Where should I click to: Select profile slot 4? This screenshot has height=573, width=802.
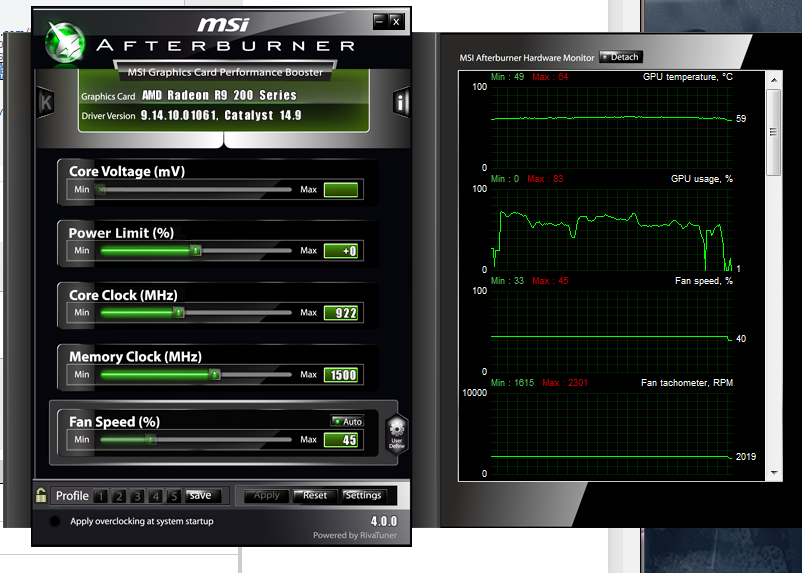155,496
